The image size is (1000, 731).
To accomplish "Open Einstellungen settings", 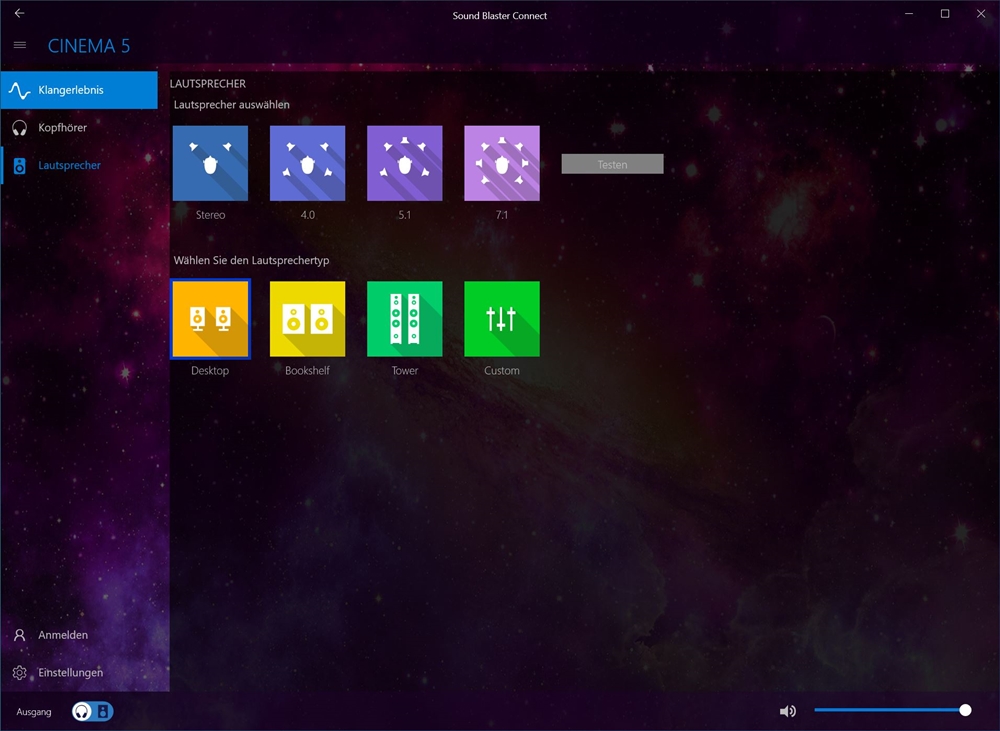I will [70, 673].
